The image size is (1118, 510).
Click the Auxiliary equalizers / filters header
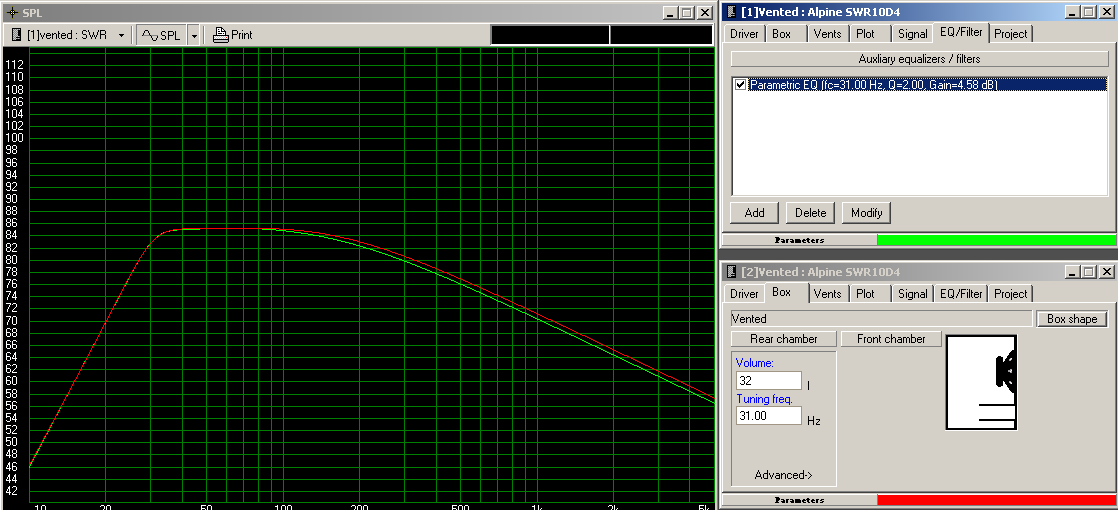point(919,59)
